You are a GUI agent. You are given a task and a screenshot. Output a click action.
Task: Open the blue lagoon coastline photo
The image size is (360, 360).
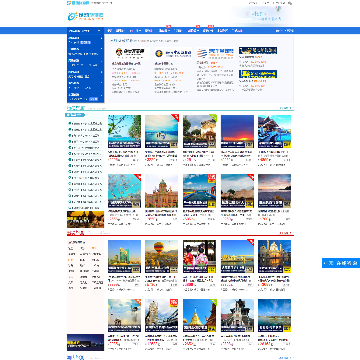coord(274,315)
